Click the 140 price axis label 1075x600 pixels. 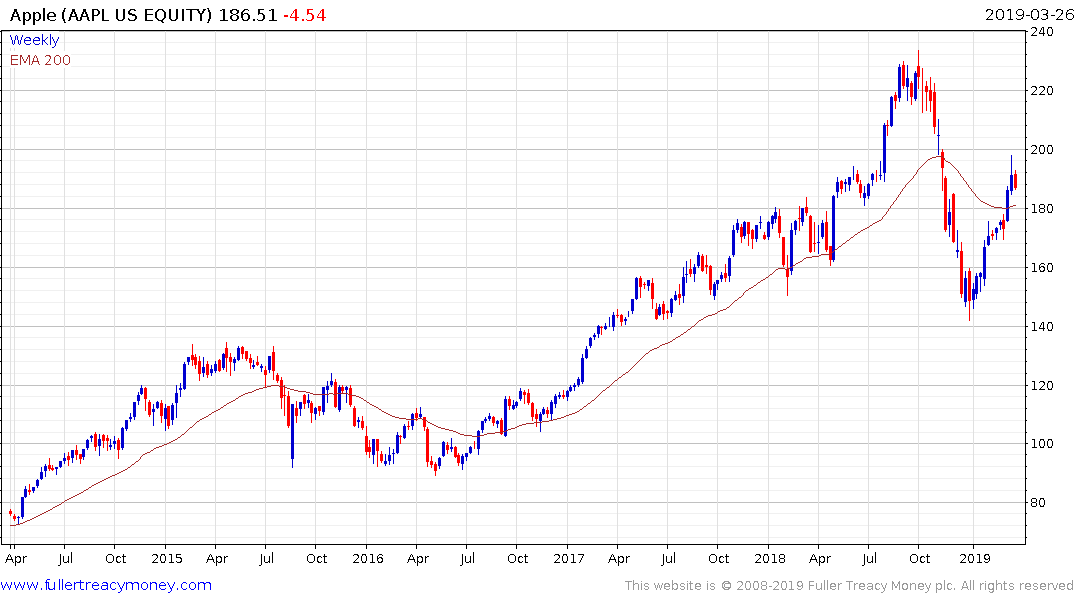coord(1042,326)
